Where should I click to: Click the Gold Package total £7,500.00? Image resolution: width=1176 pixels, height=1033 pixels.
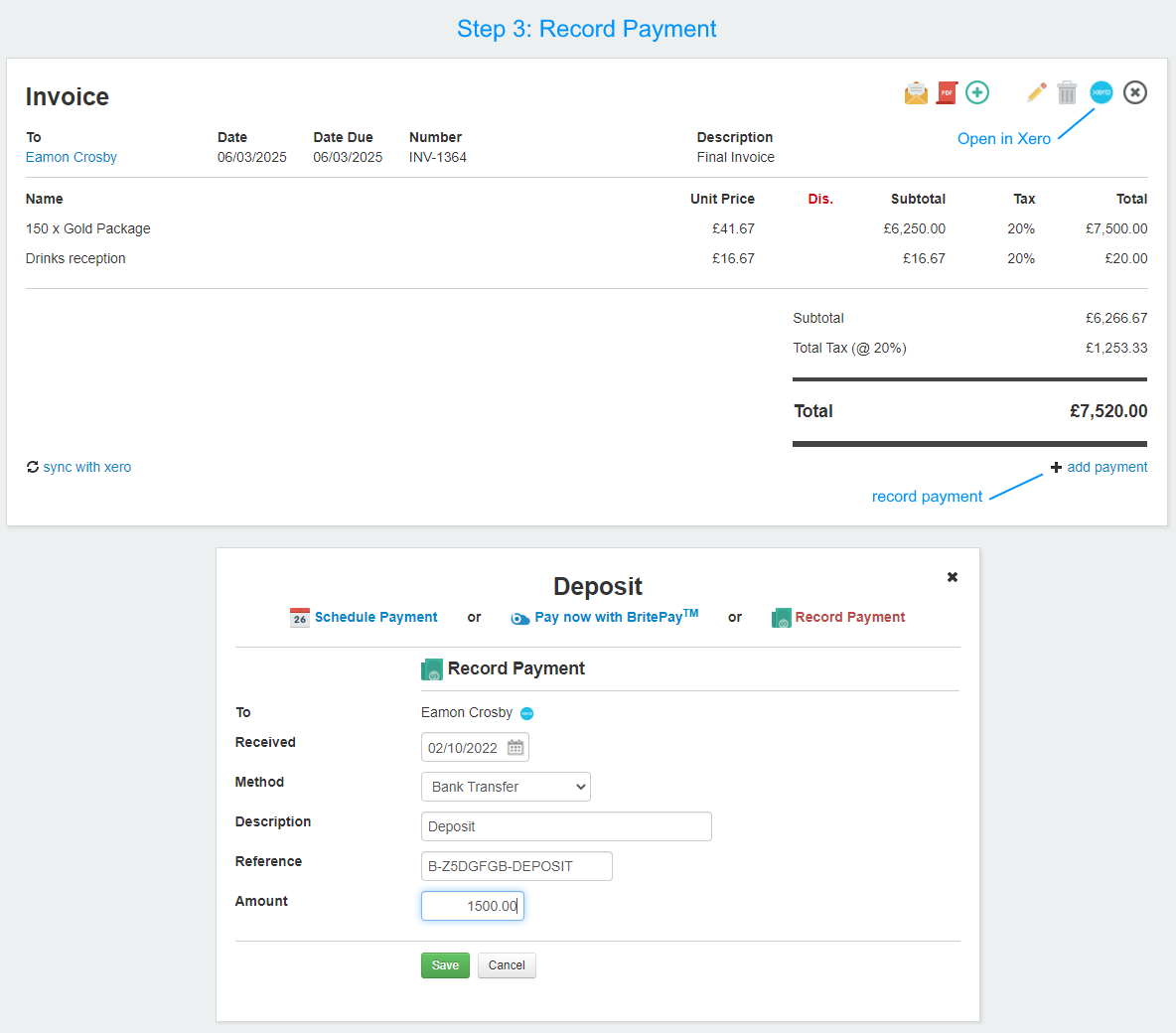[x=1116, y=228]
